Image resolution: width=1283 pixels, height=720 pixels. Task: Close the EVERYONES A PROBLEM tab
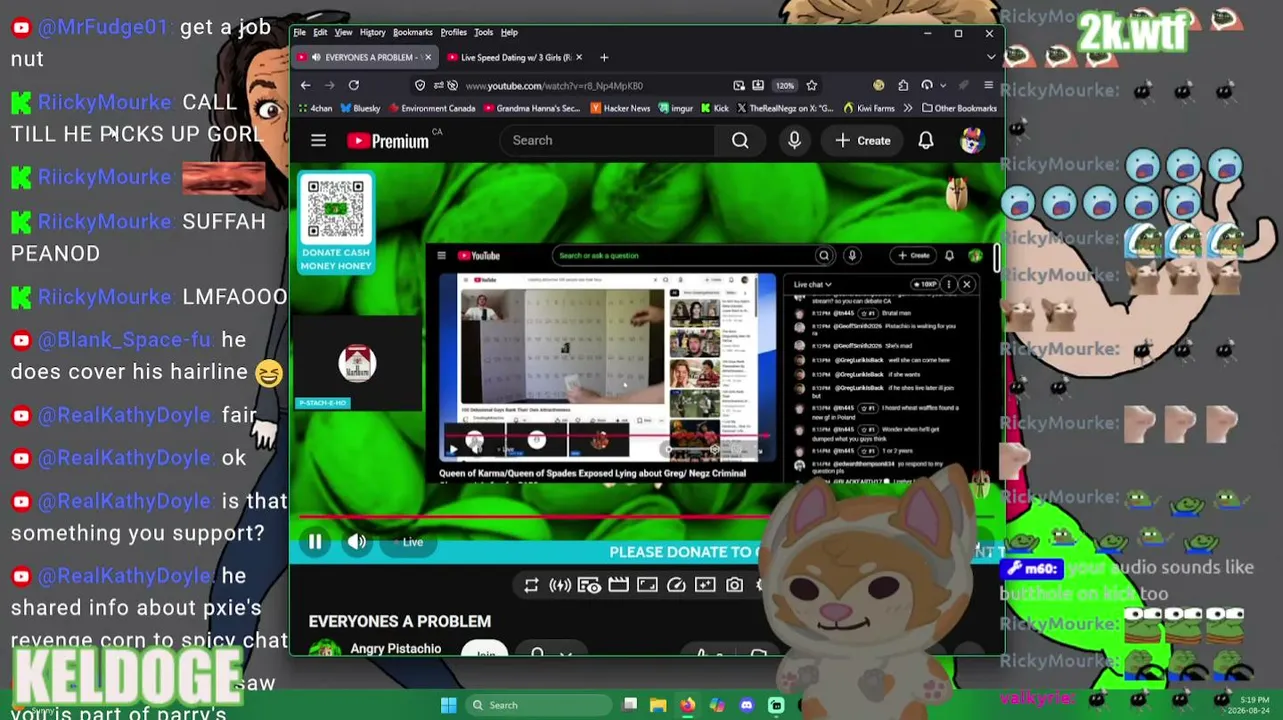pyautogui.click(x=428, y=57)
